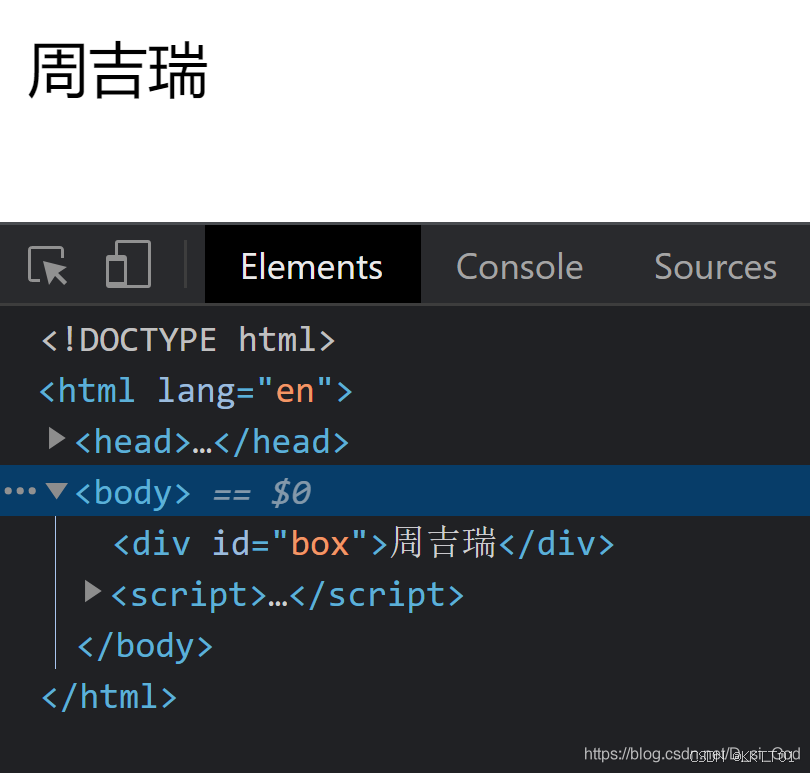Viewport: 810px width, 773px height.
Task: Open the Elements tab
Action: click(313, 265)
